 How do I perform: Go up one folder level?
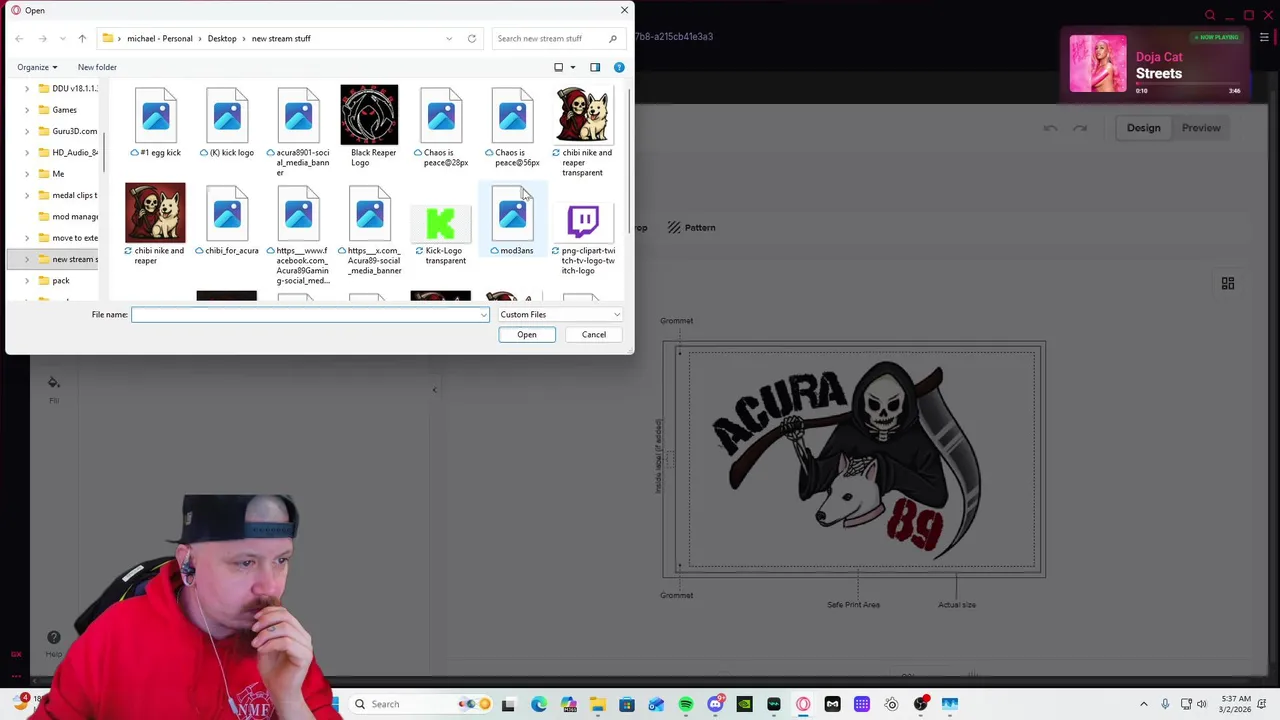tap(82, 38)
